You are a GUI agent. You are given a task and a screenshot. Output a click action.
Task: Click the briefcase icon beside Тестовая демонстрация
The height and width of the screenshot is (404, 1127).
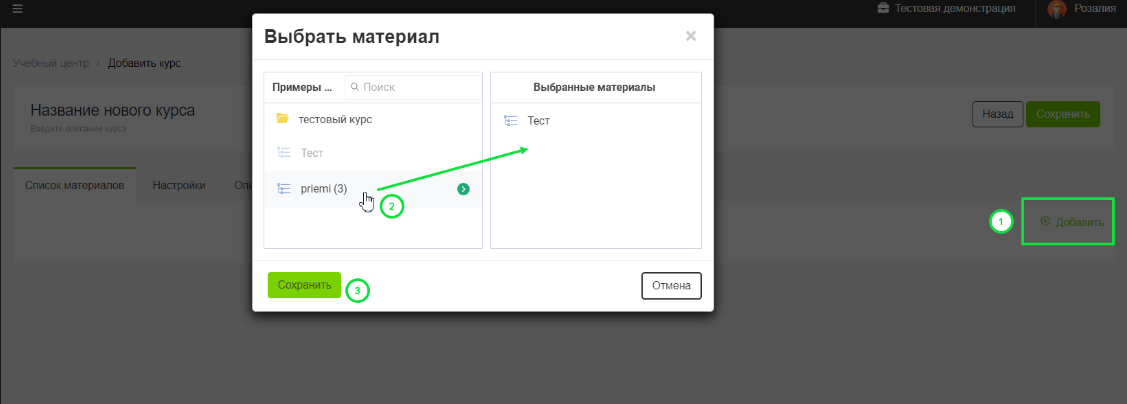coord(883,9)
